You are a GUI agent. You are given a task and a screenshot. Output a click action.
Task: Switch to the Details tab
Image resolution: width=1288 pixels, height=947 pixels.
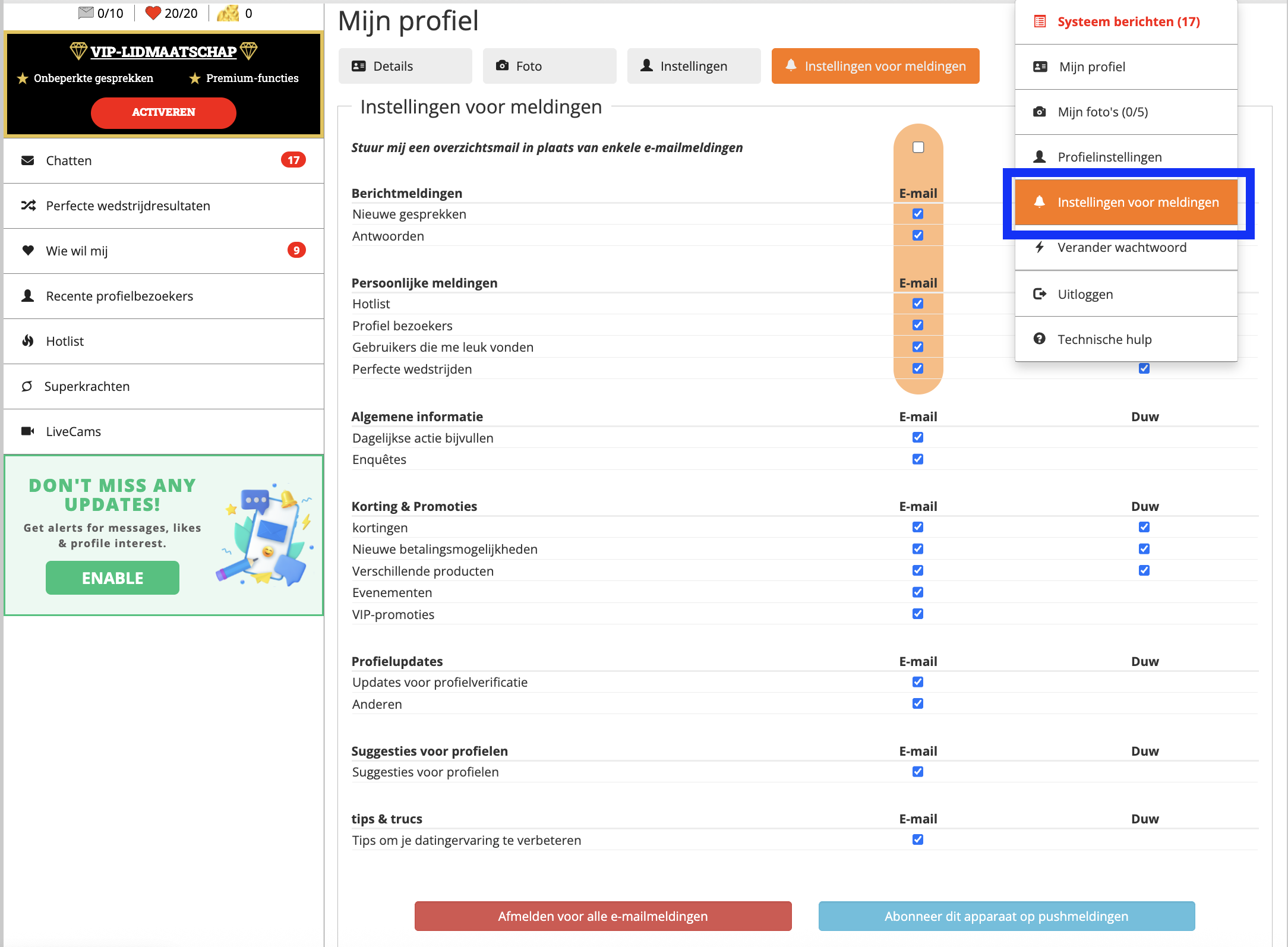[x=405, y=66]
